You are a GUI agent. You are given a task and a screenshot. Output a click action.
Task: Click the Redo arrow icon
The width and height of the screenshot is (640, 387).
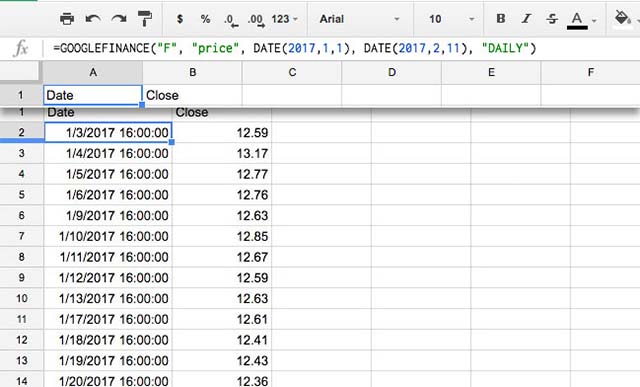point(119,19)
